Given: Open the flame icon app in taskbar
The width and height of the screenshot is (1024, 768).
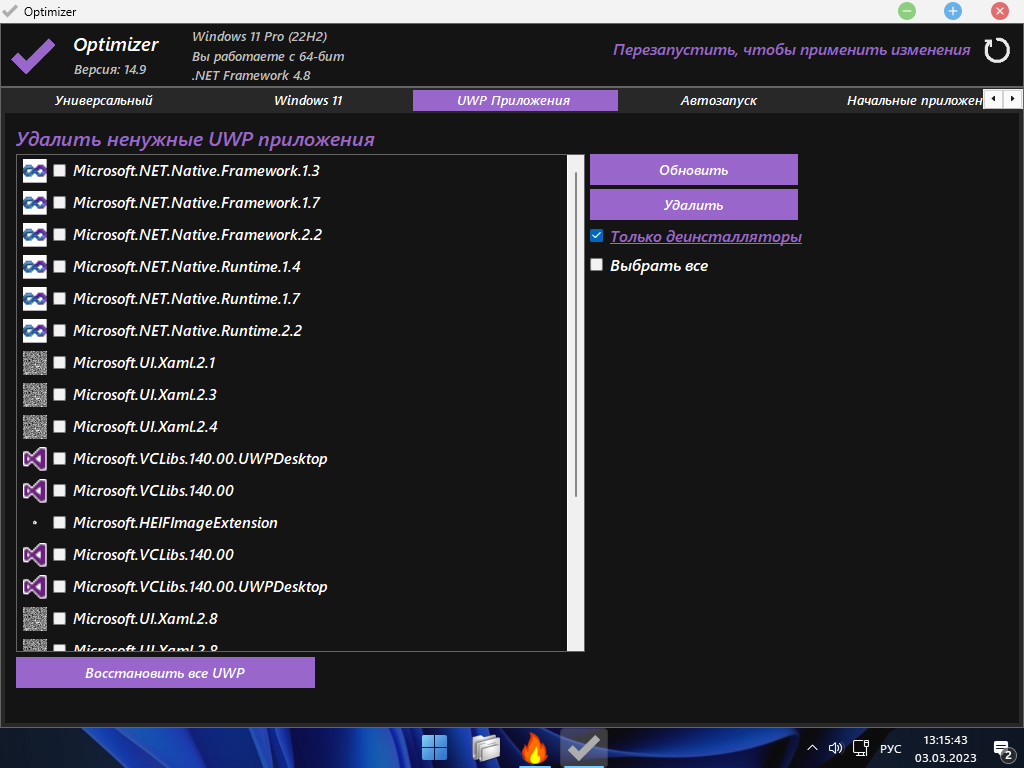Looking at the screenshot, I should pos(534,748).
